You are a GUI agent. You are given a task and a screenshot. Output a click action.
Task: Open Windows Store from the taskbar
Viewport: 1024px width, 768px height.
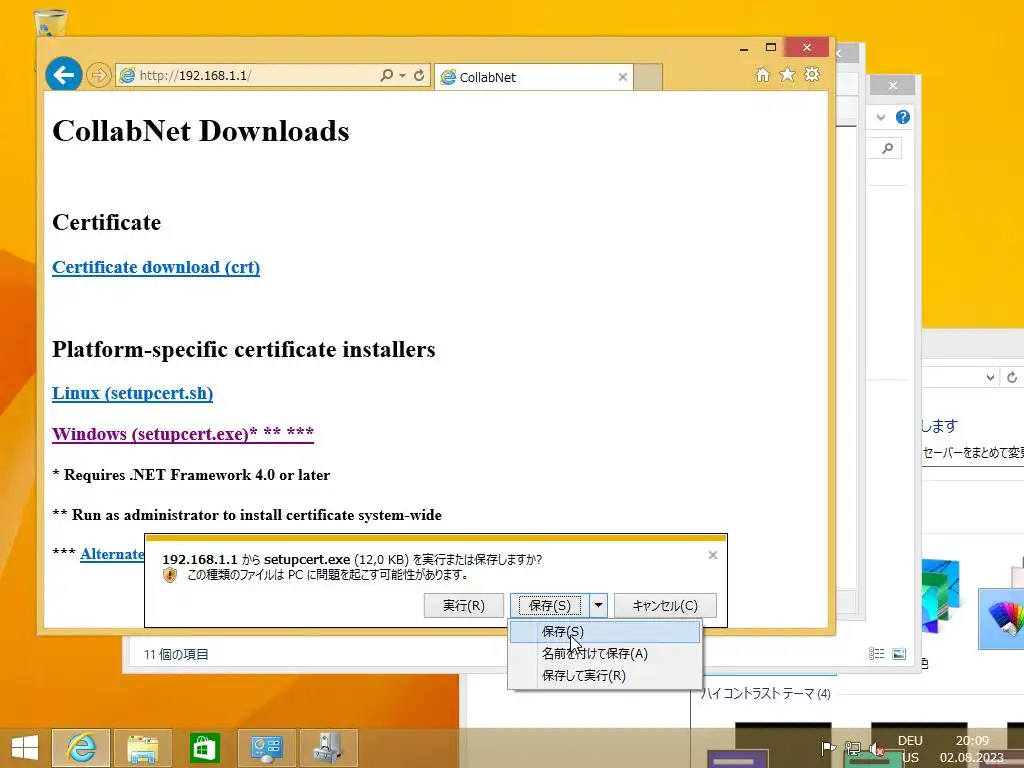pyautogui.click(x=204, y=748)
